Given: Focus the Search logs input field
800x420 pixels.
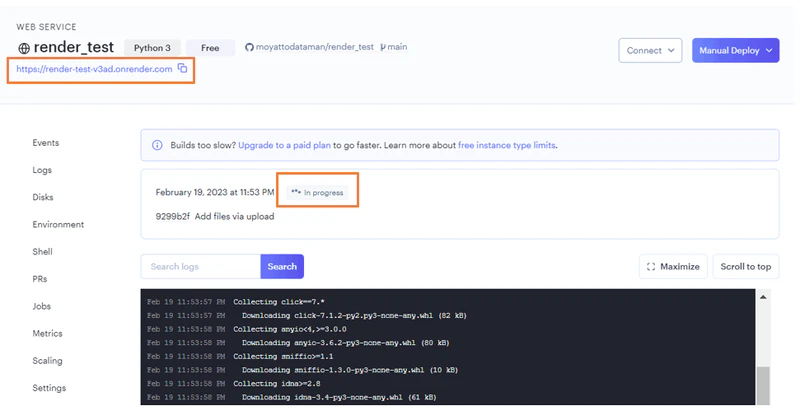Looking at the screenshot, I should [201, 266].
